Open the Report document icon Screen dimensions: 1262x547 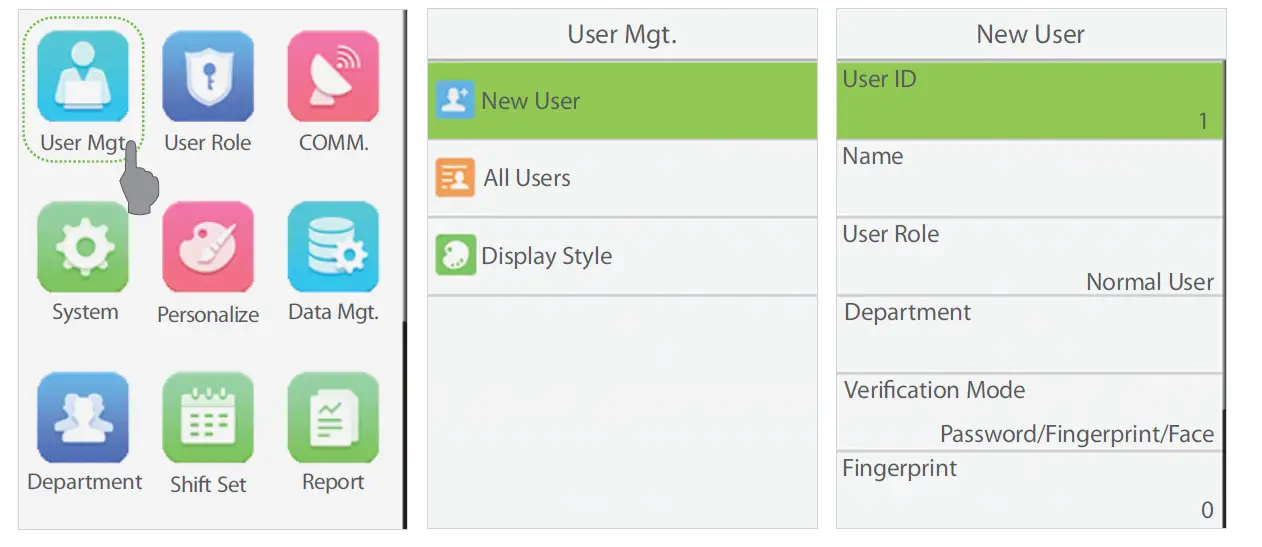coord(333,417)
